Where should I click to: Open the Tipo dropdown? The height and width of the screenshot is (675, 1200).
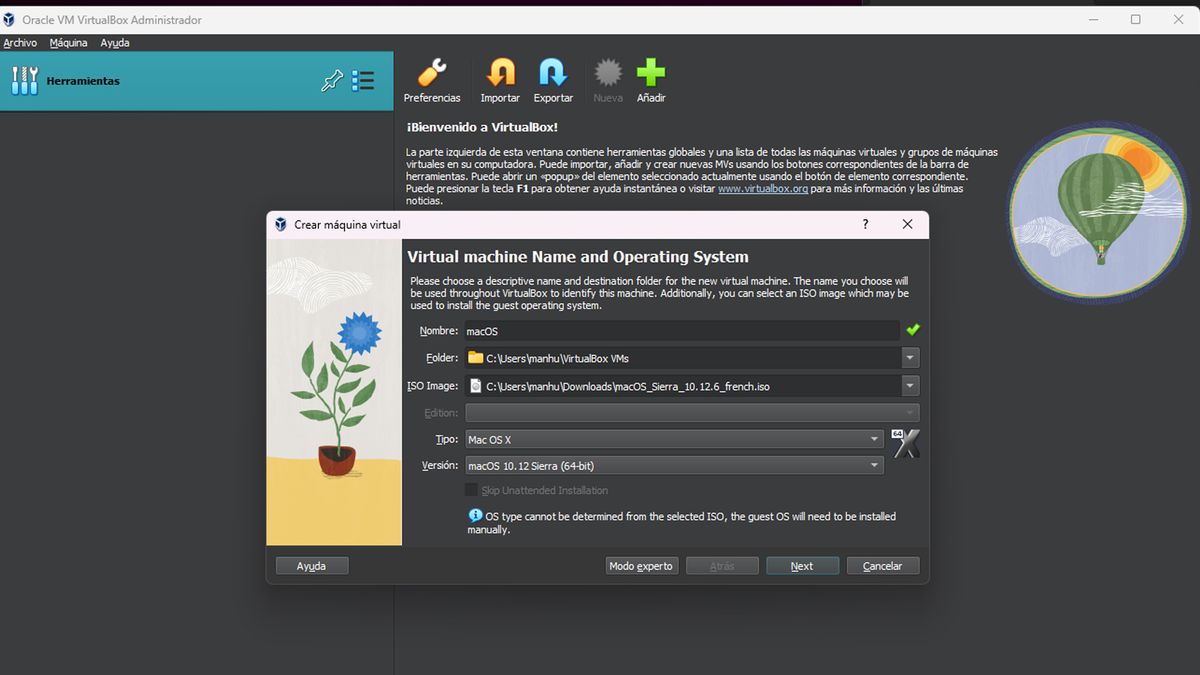(674, 439)
